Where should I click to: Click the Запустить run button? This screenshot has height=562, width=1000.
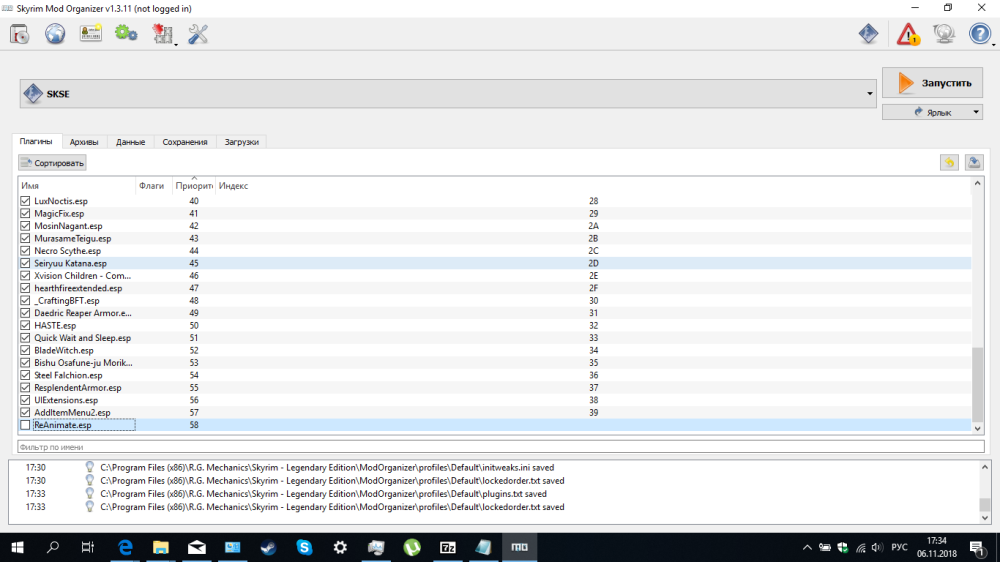click(x=932, y=83)
